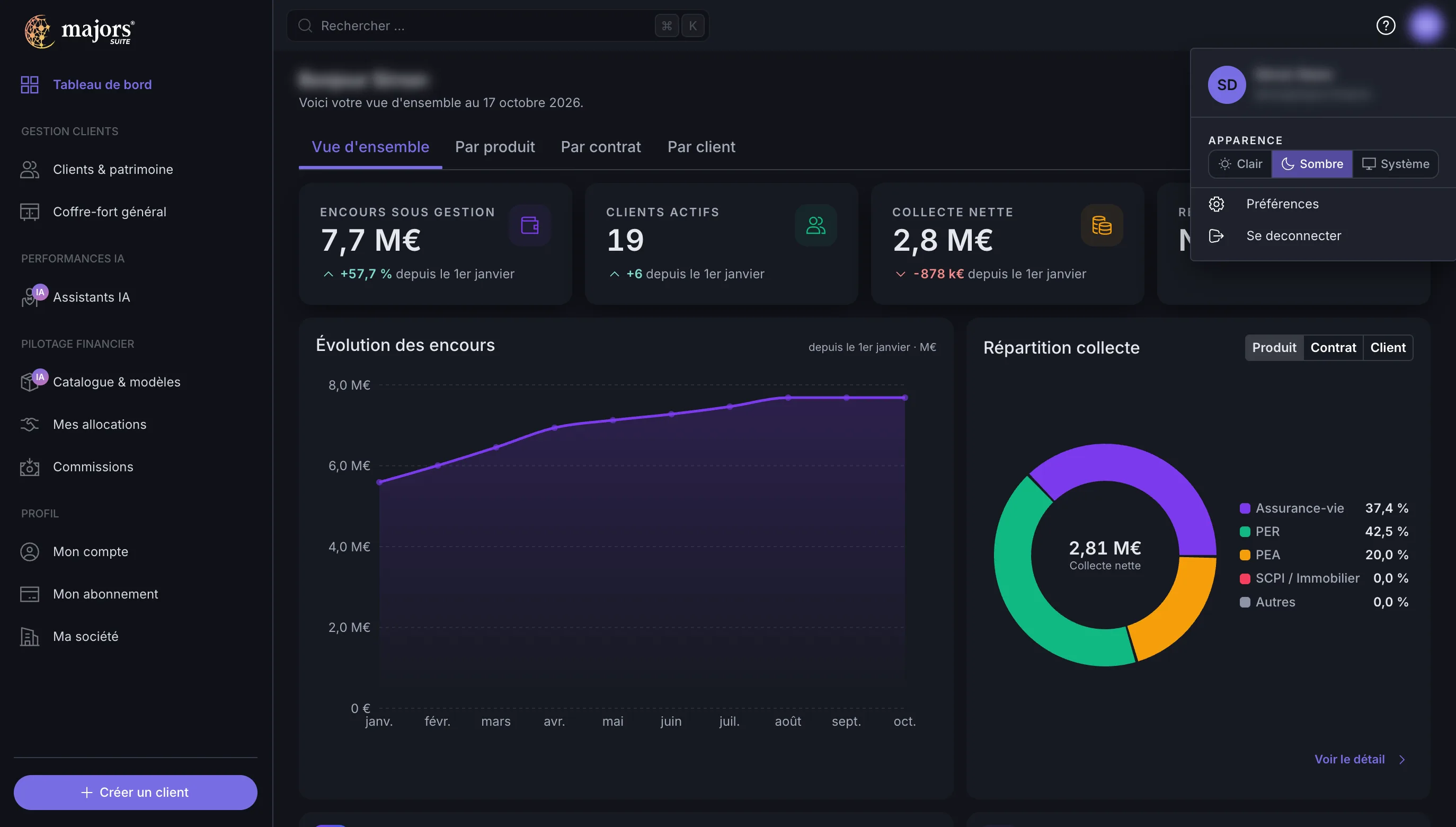Open the Assistants IA icon

tap(33, 296)
